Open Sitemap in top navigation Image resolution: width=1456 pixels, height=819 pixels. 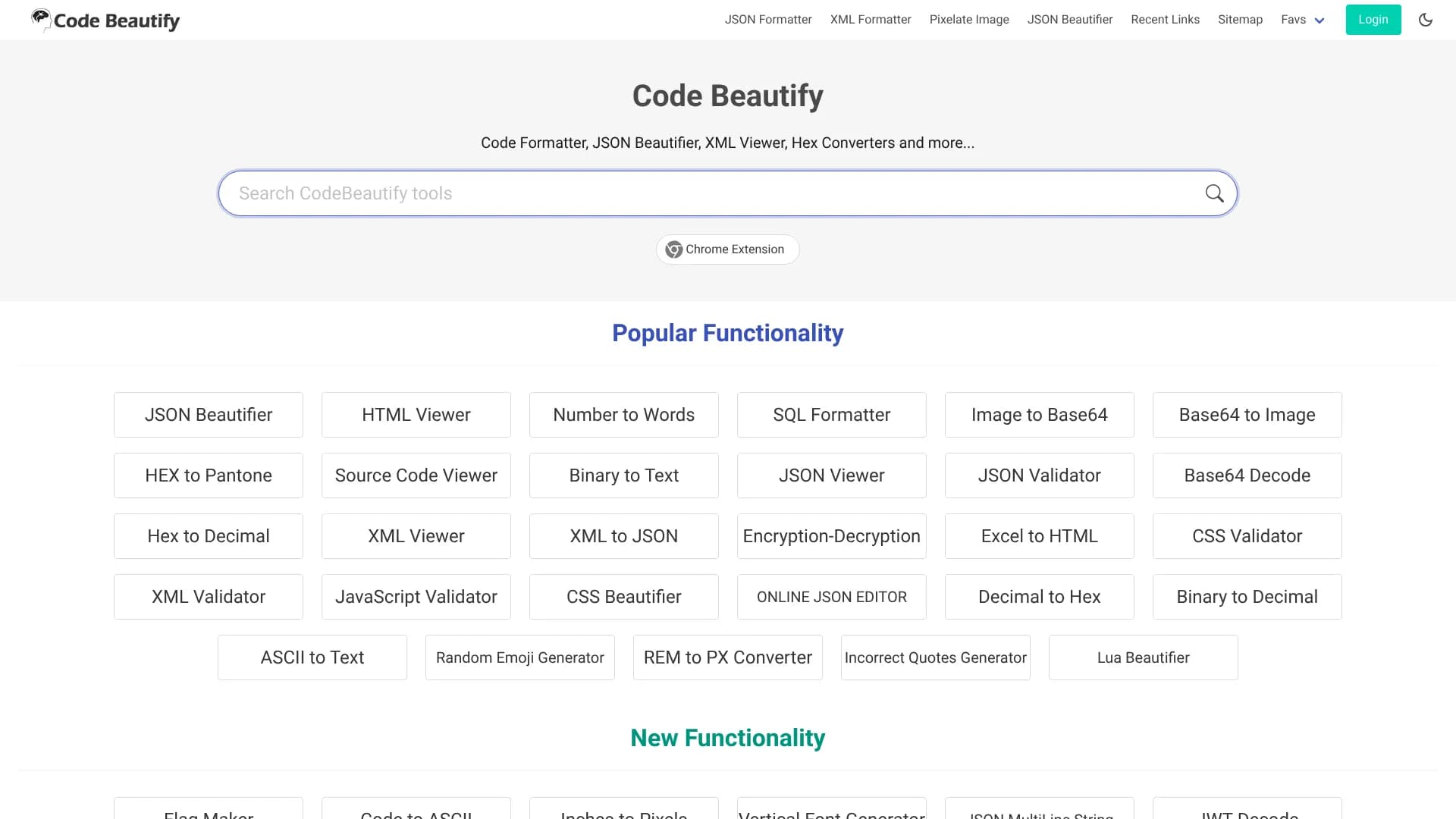click(1240, 20)
